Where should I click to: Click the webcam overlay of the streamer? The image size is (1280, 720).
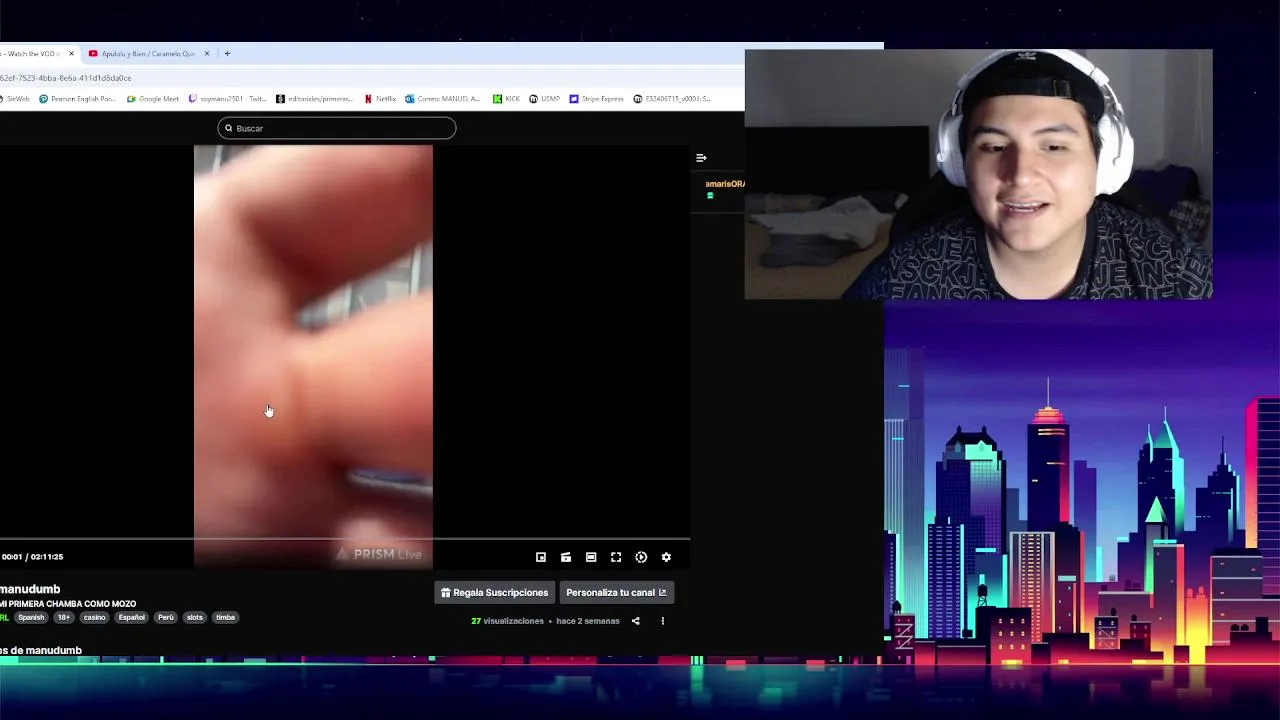(x=978, y=174)
